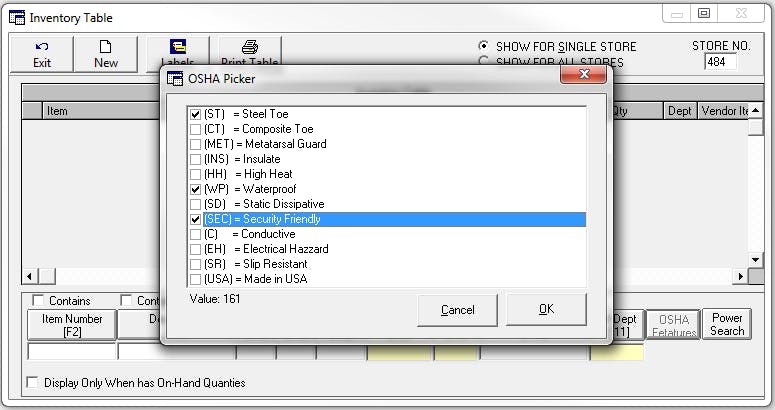Select Show For Single Store radio button
This screenshot has width=775, height=410.
484,46
